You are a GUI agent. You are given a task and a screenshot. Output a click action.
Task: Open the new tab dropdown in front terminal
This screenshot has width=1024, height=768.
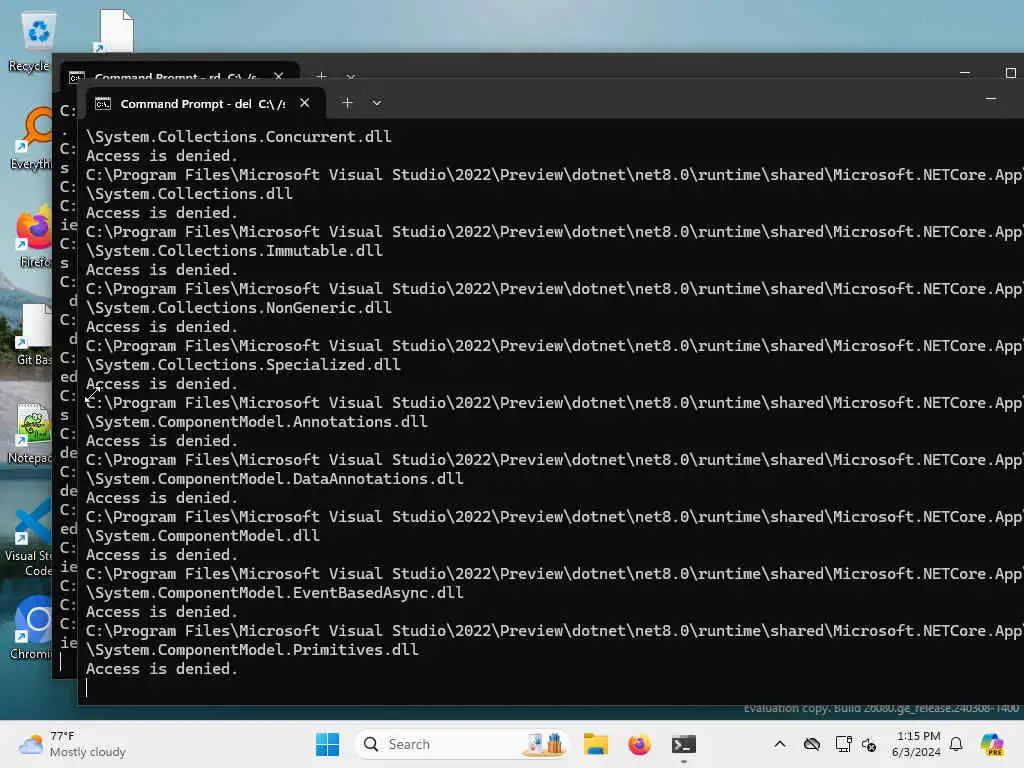pyautogui.click(x=377, y=103)
